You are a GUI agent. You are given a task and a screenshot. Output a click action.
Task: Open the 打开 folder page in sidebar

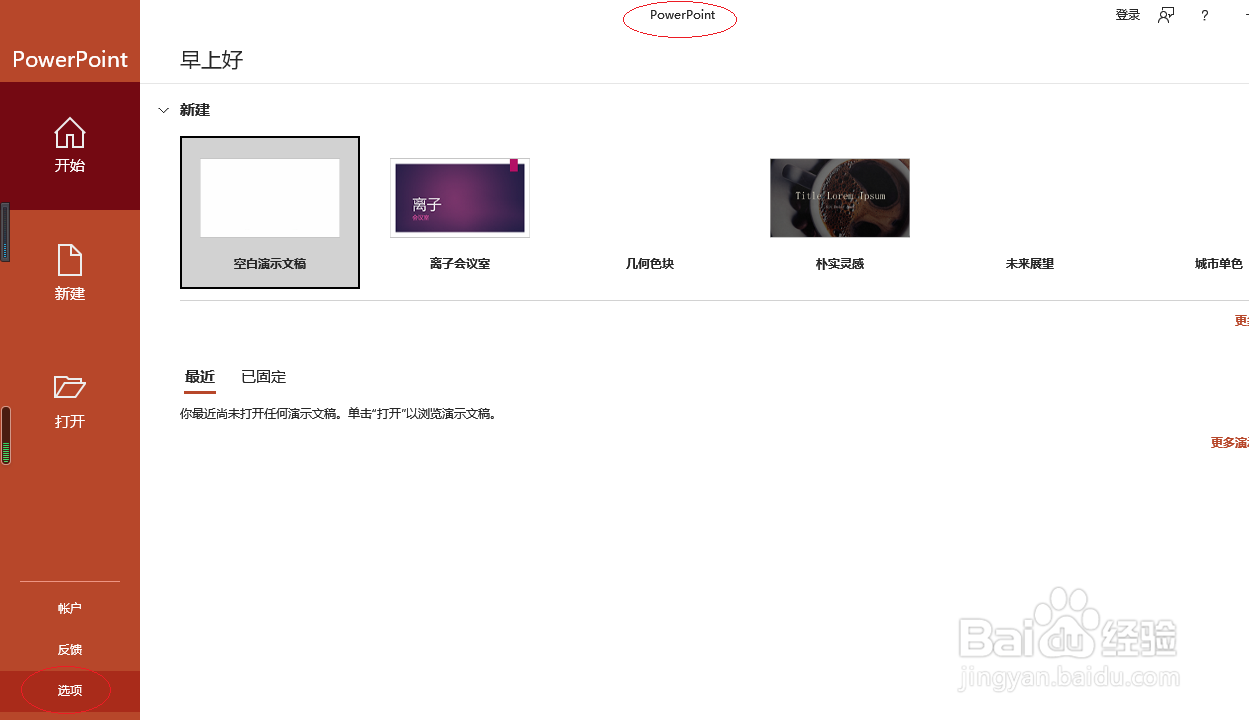70,401
